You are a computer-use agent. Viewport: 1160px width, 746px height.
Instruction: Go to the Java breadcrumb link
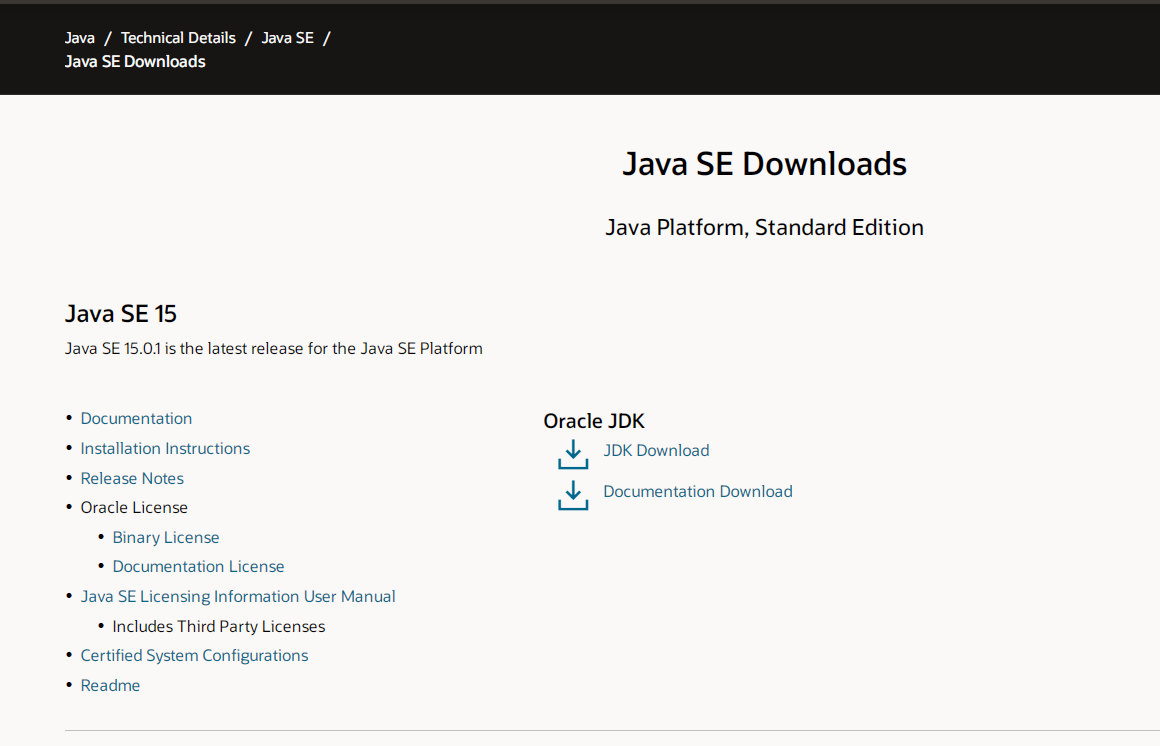[80, 38]
